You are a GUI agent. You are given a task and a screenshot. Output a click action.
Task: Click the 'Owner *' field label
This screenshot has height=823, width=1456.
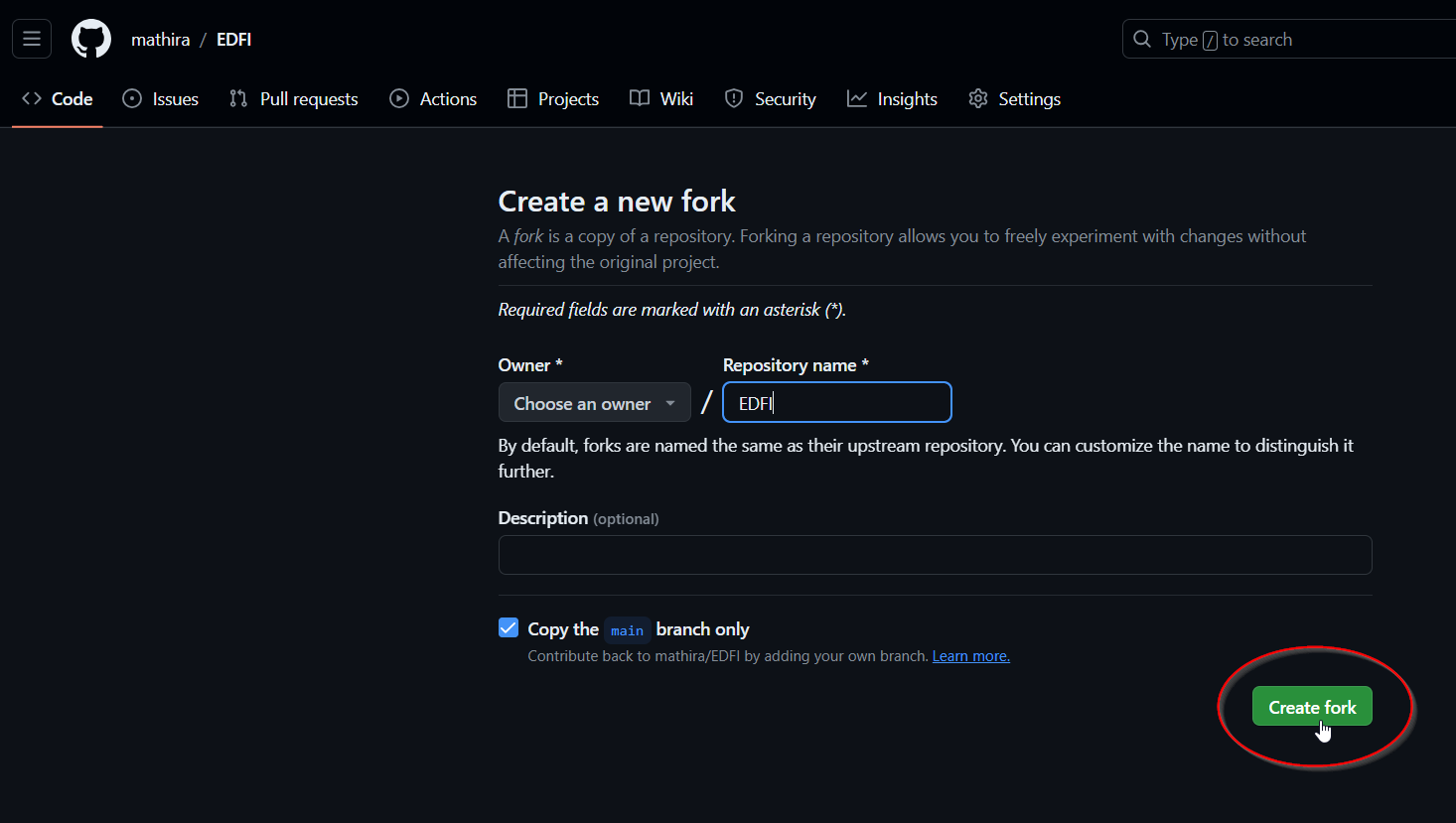pyautogui.click(x=530, y=365)
